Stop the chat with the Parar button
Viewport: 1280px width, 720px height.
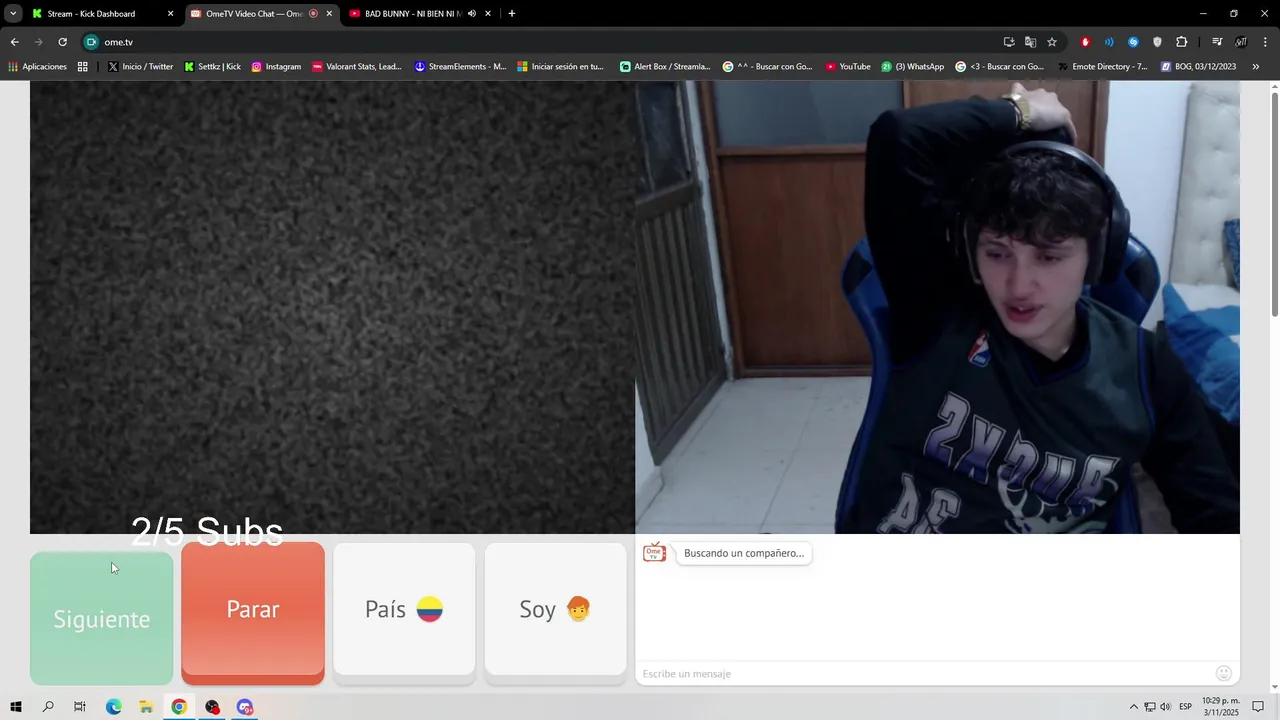pyautogui.click(x=253, y=613)
